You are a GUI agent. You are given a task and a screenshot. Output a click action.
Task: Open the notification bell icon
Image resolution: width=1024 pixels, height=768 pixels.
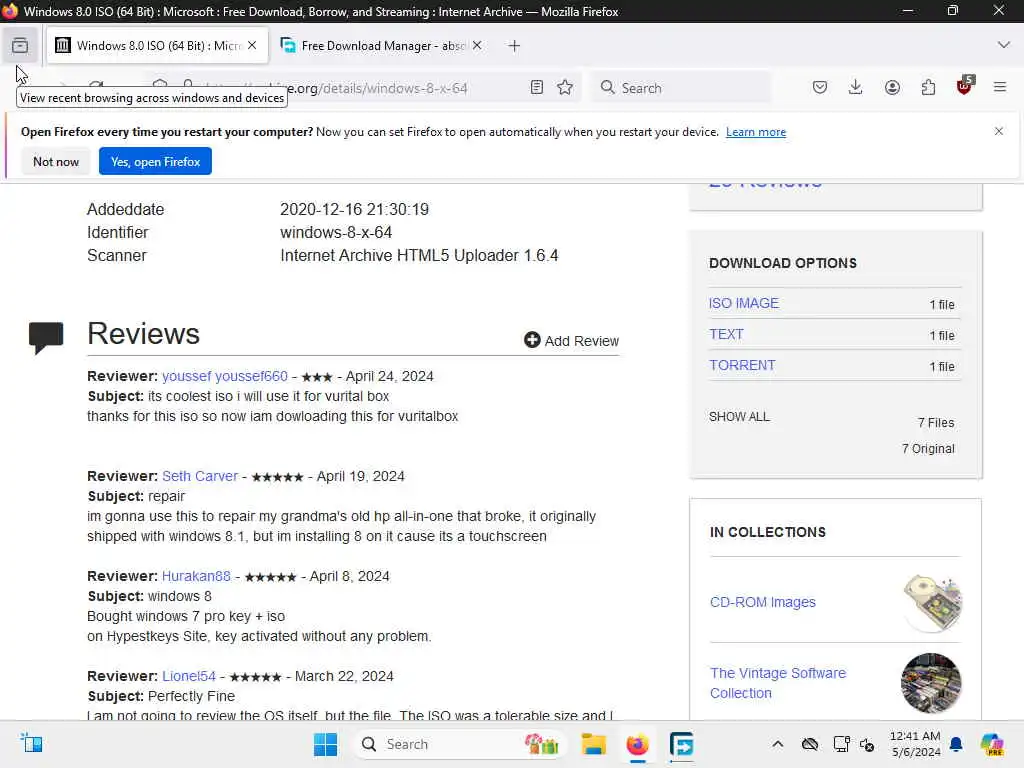pyautogui.click(x=956, y=744)
